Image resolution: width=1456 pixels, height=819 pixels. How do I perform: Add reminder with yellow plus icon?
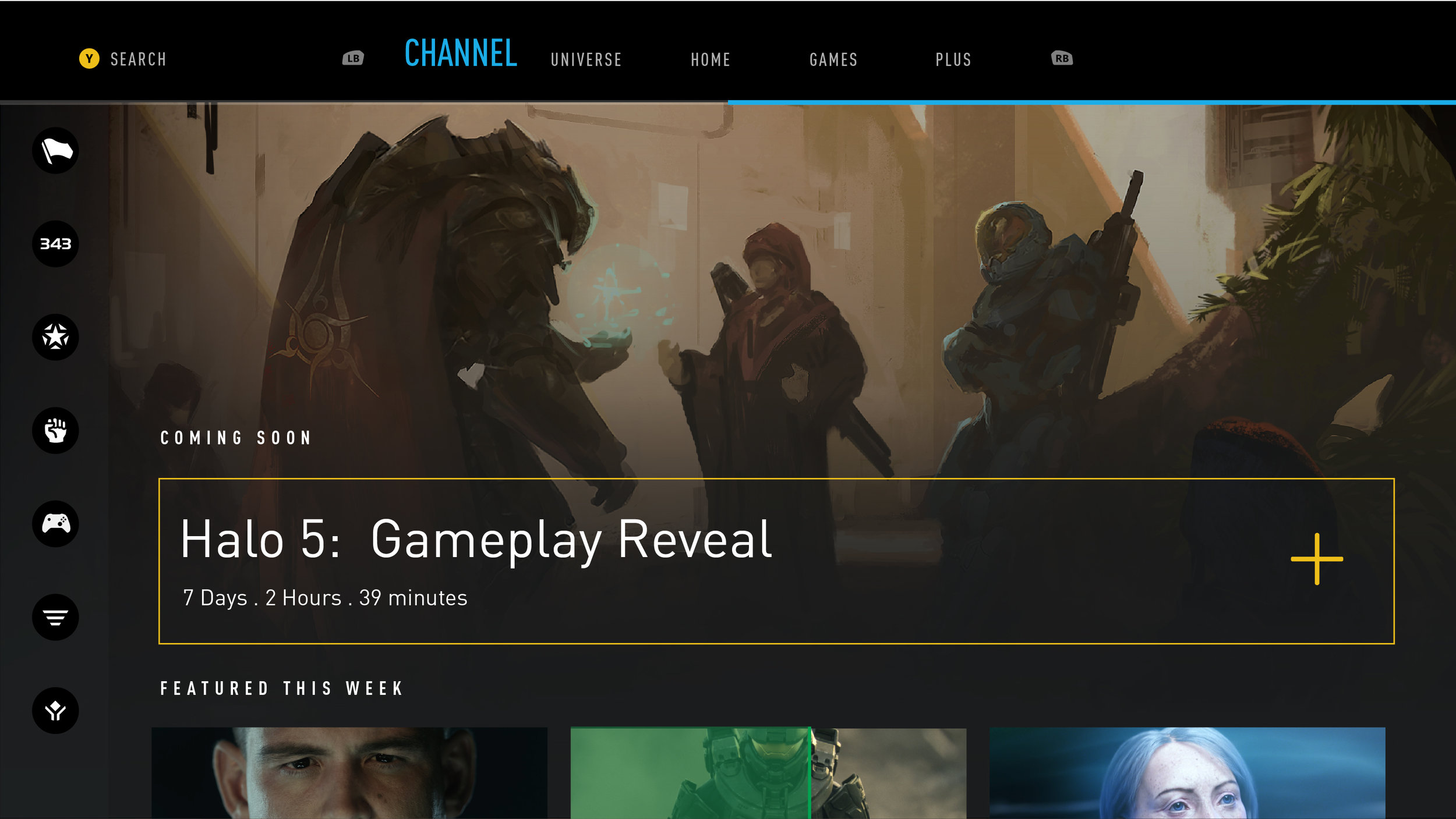1317,559
